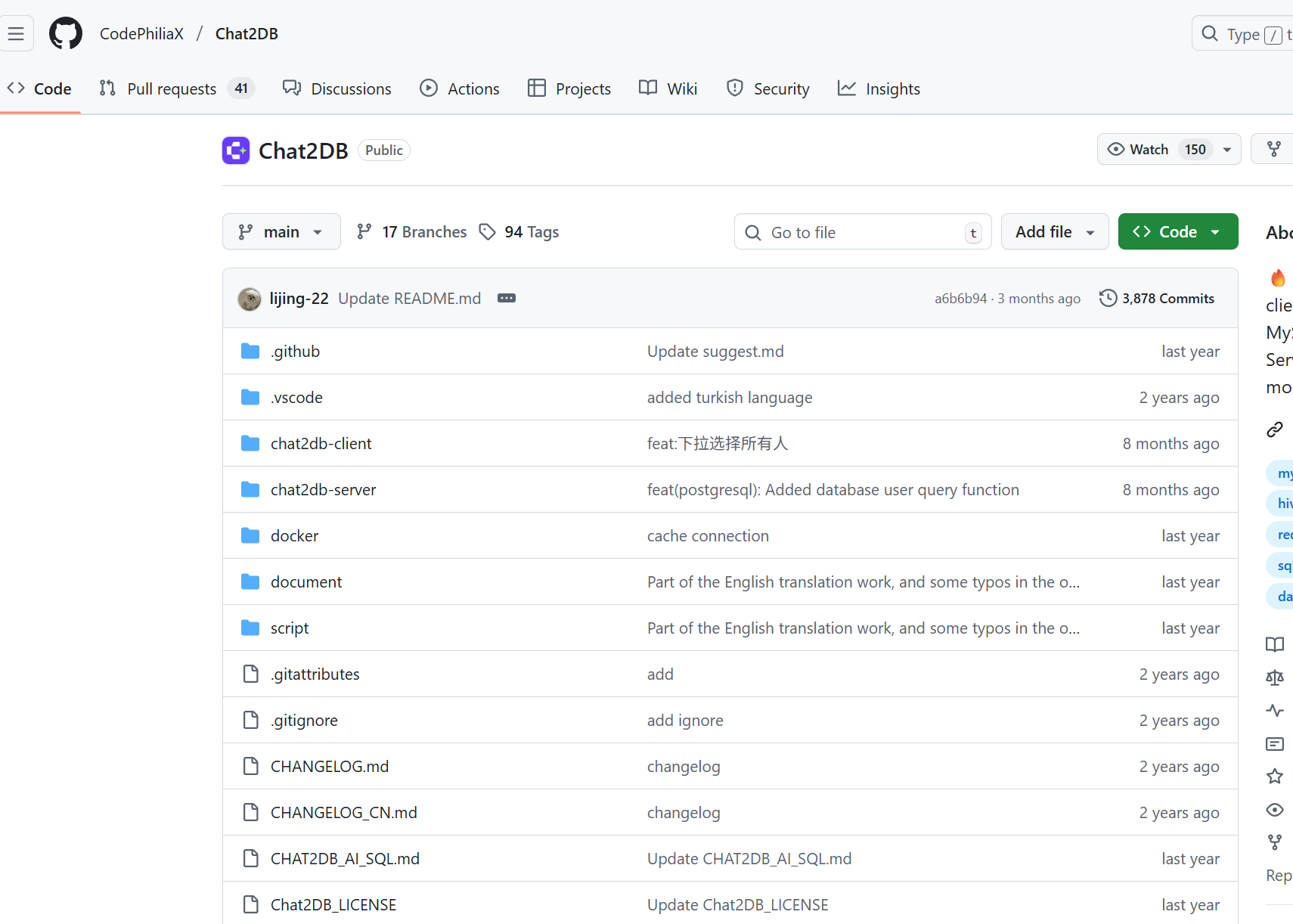Screen dimensions: 1293x924
Task: Open the hamburger navigation menu
Action: click(x=16, y=33)
